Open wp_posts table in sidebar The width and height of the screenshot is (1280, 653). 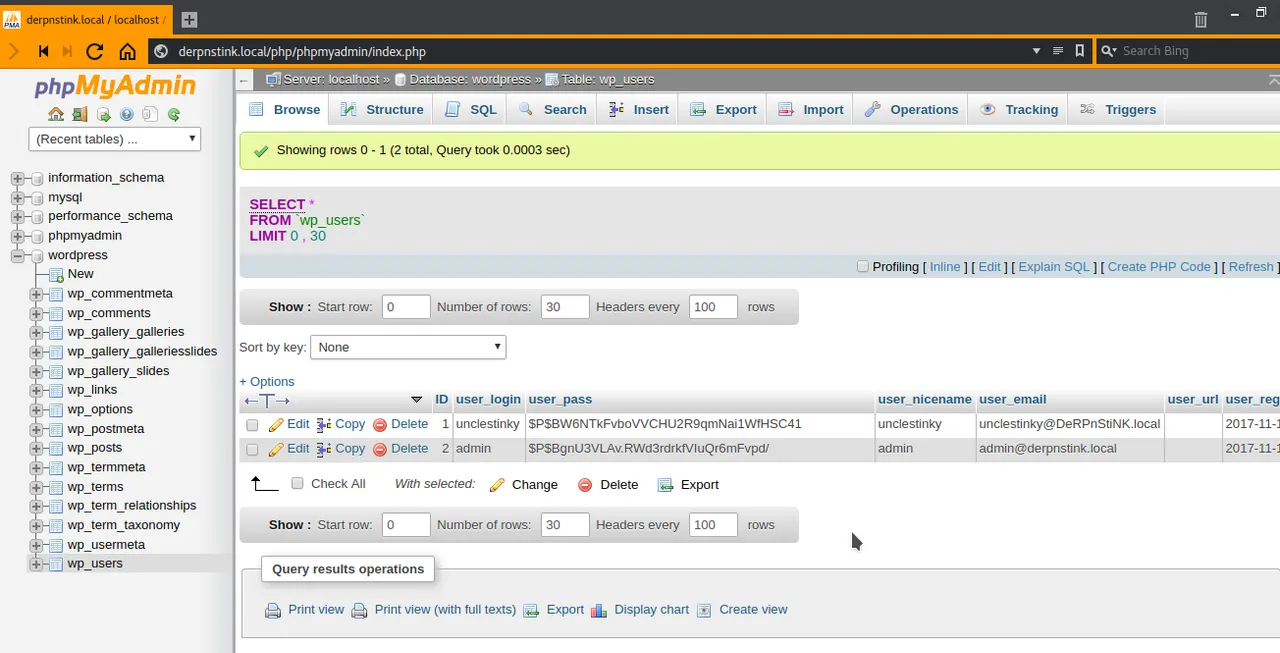[95, 448]
